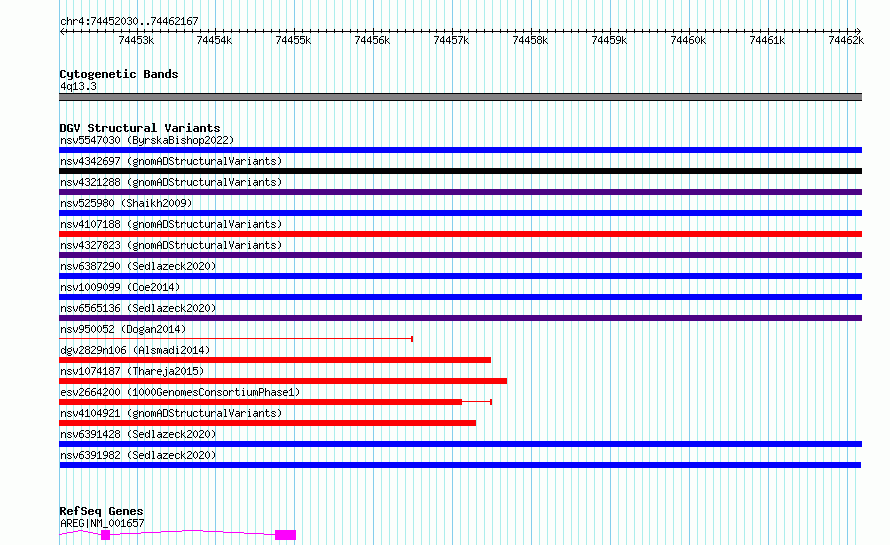Click the 74460k ruler tick label
Image resolution: width=890 pixels, height=545 pixels.
tap(688, 40)
